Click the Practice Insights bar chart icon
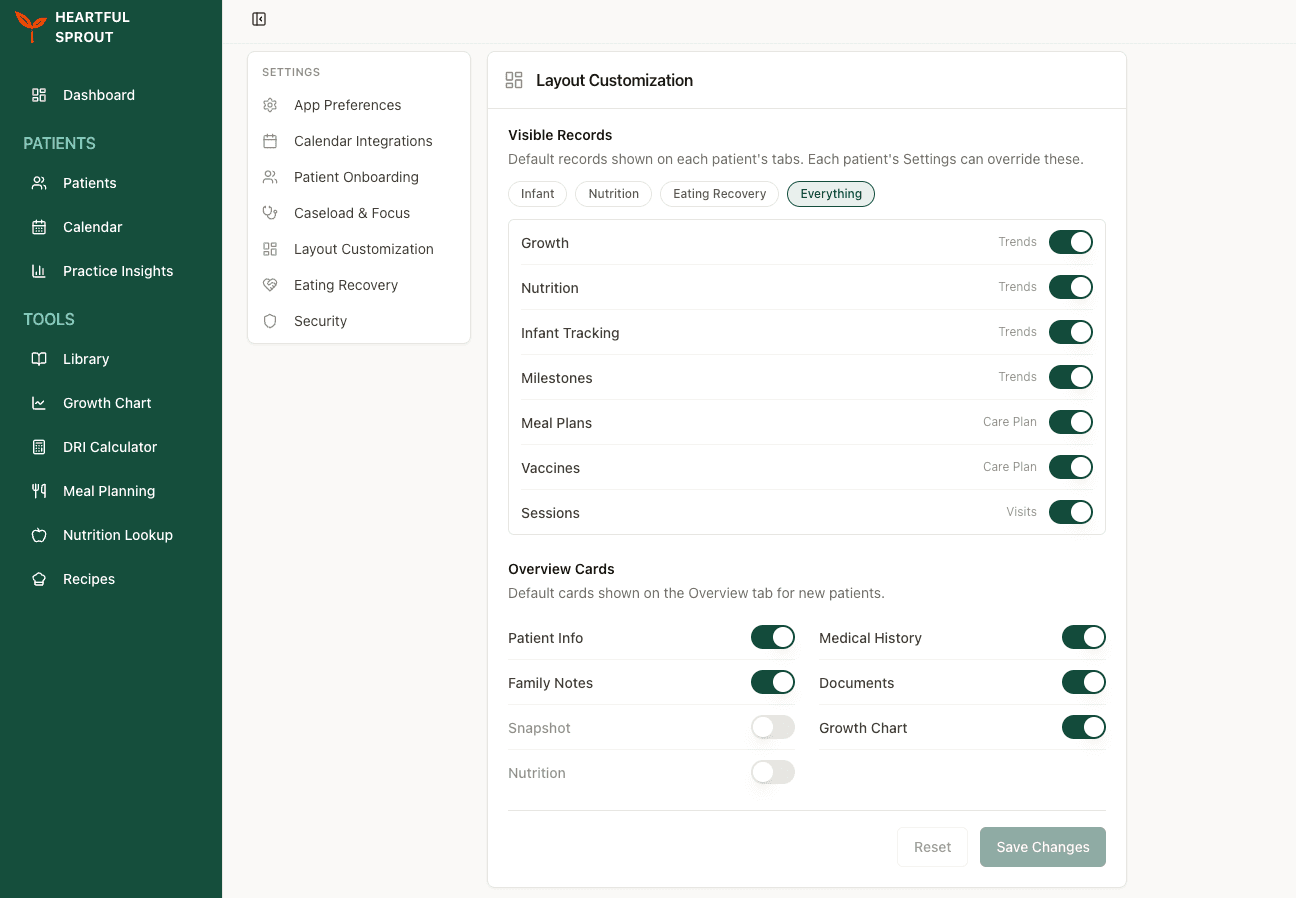 click(39, 271)
